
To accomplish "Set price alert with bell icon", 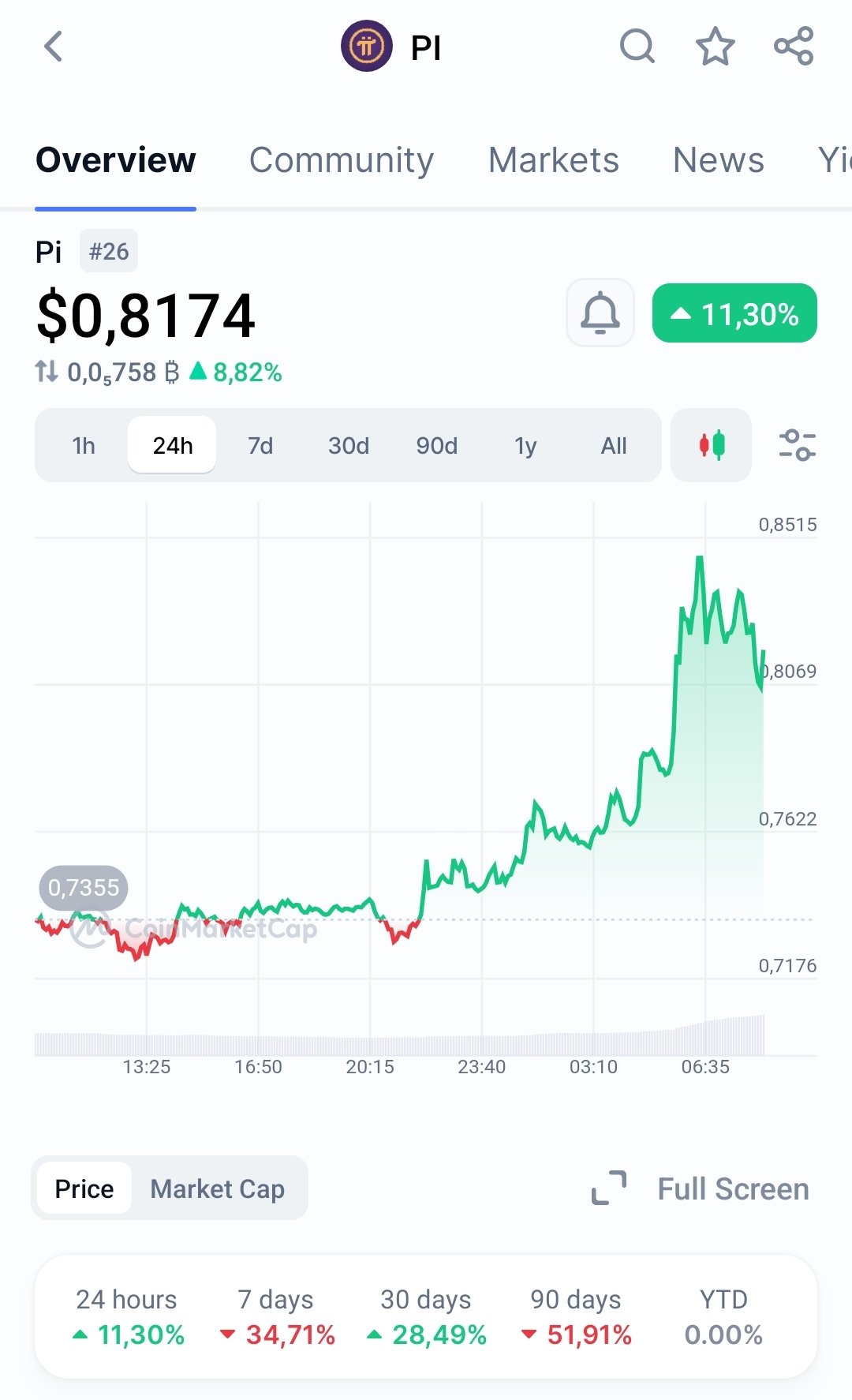I will 600,313.
